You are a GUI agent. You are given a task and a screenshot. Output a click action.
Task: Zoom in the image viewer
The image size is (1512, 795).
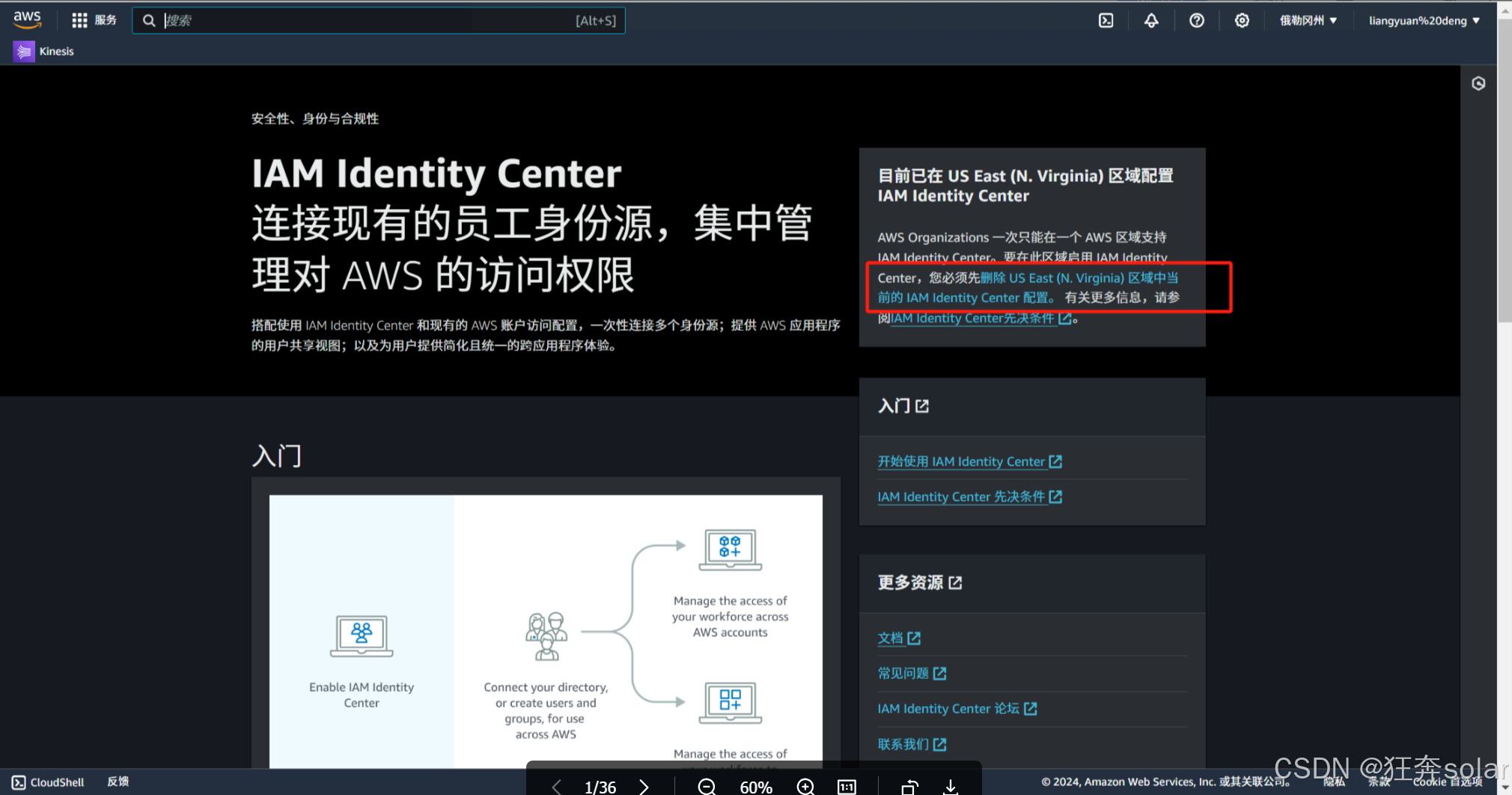coord(805,787)
